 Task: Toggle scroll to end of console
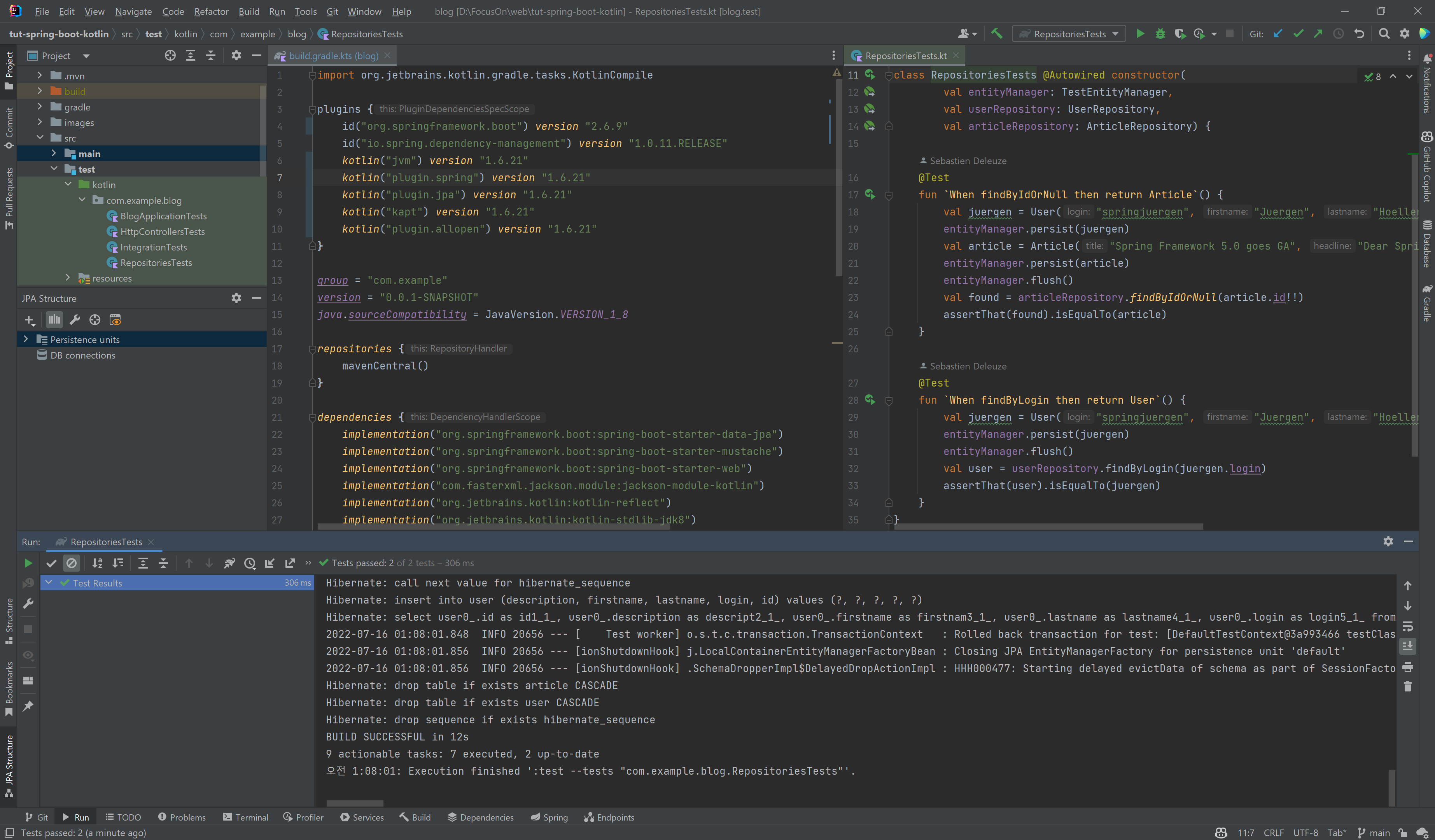[x=1408, y=646]
